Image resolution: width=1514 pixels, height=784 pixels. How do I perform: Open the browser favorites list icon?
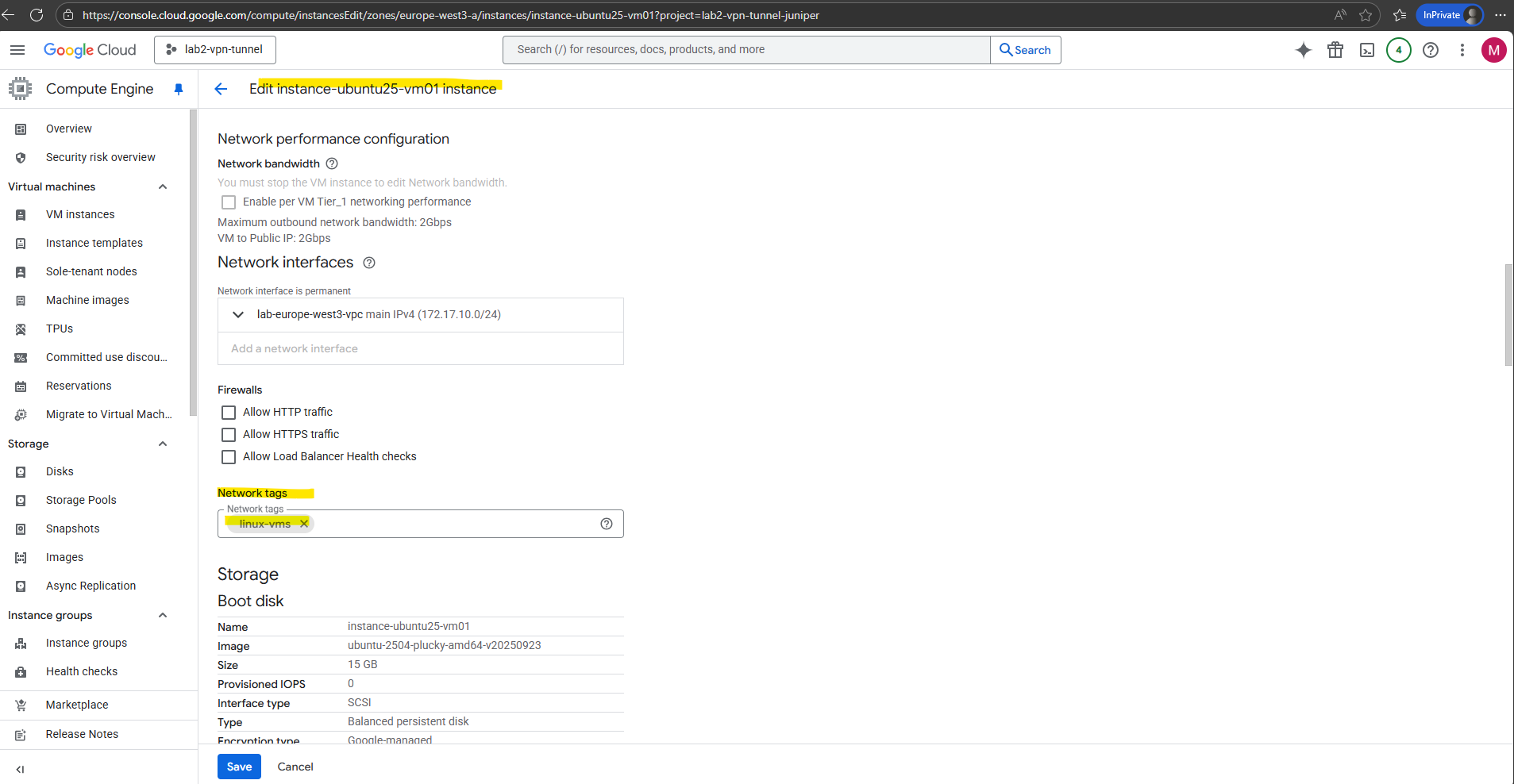point(1400,15)
